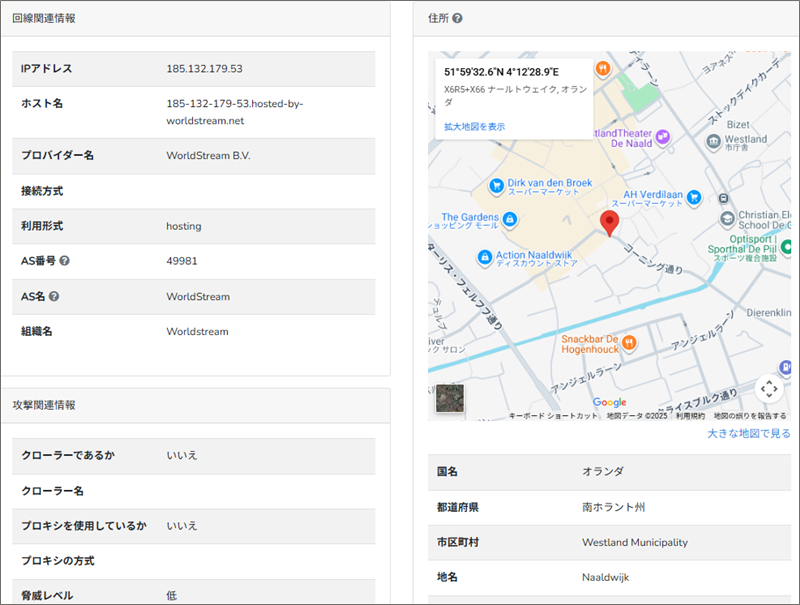Click the Google logo on the map
Screen dimensions: 800x605
pos(609,402)
